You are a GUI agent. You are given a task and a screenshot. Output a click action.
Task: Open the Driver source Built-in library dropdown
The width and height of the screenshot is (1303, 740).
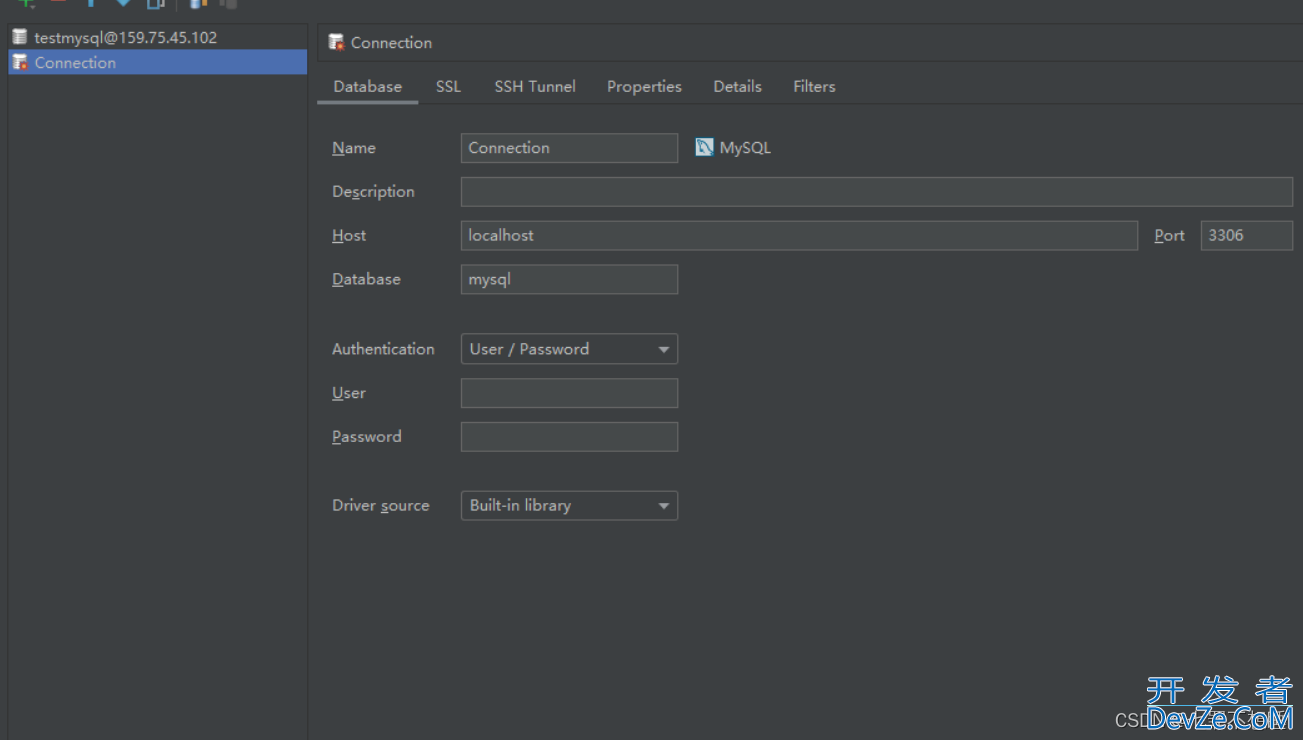[x=569, y=506]
